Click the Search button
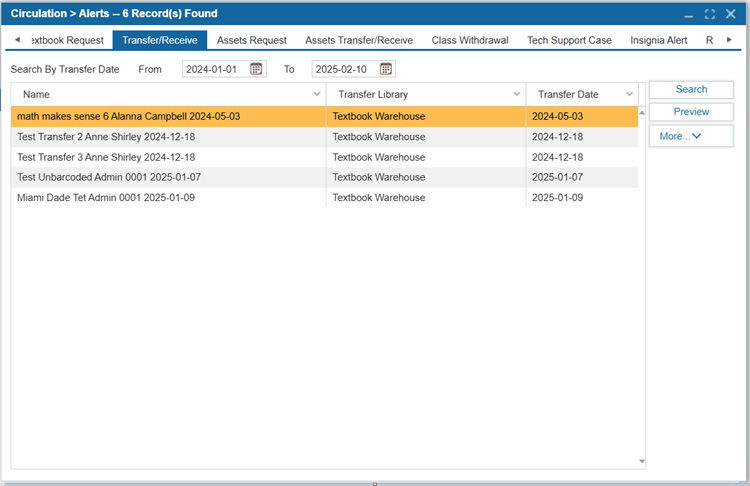750x486 pixels. (691, 89)
